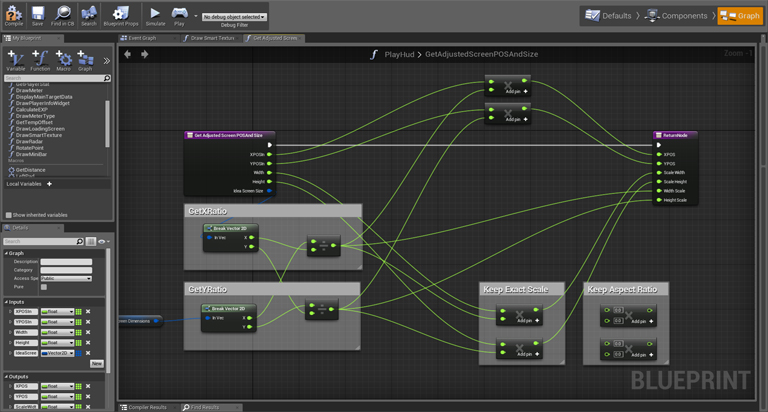This screenshot has height=412, width=768.
Task: Navigate back with the graph's left arrow
Action: click(x=128, y=54)
